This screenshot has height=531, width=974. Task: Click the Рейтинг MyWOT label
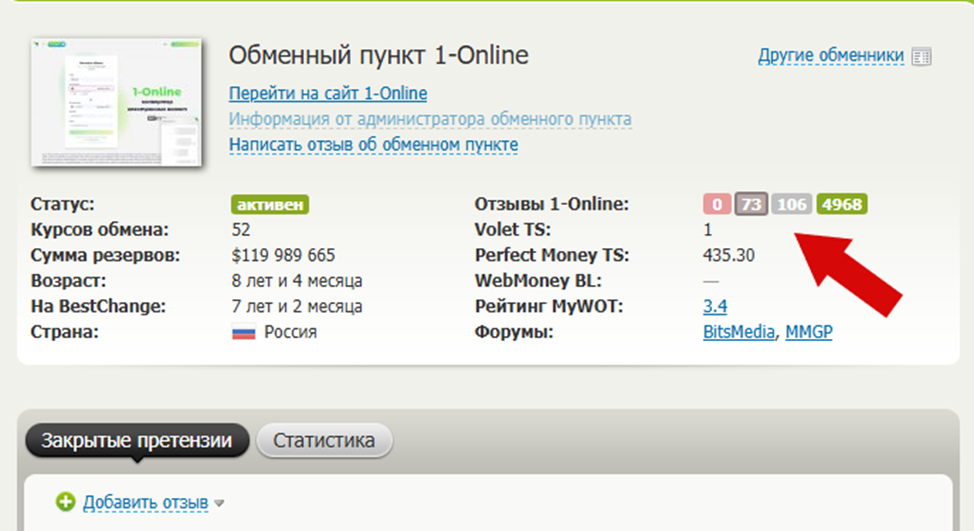(x=548, y=306)
